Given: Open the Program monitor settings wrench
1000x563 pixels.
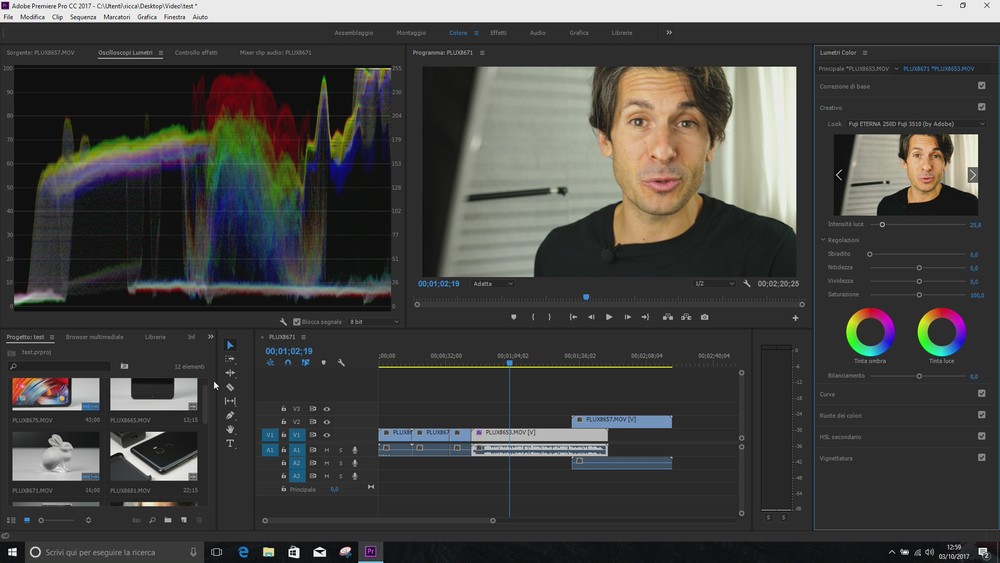Looking at the screenshot, I should [x=747, y=284].
